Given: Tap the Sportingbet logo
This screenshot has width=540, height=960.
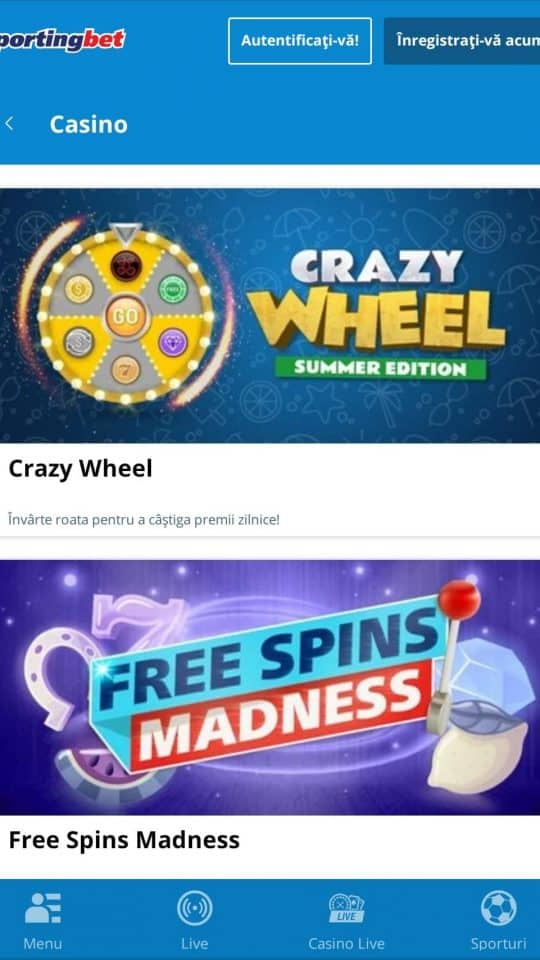Looking at the screenshot, I should tap(62, 40).
